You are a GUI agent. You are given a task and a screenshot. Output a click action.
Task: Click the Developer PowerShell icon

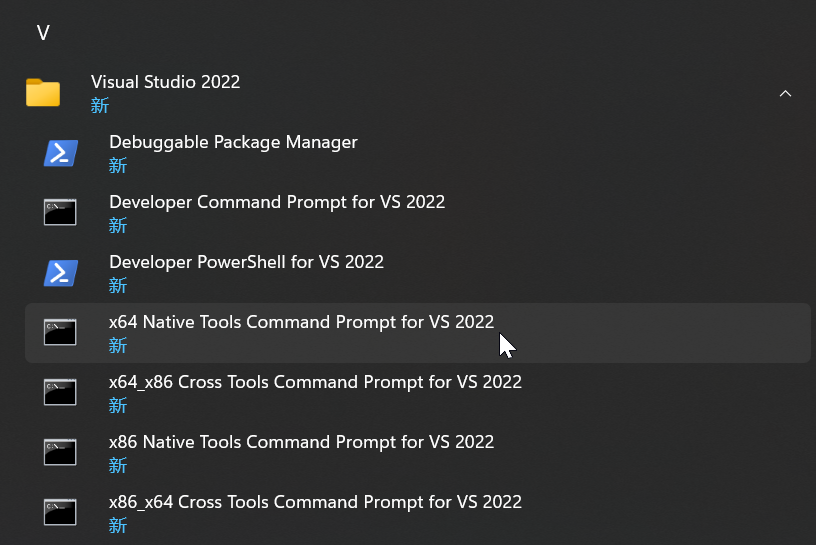click(x=61, y=273)
